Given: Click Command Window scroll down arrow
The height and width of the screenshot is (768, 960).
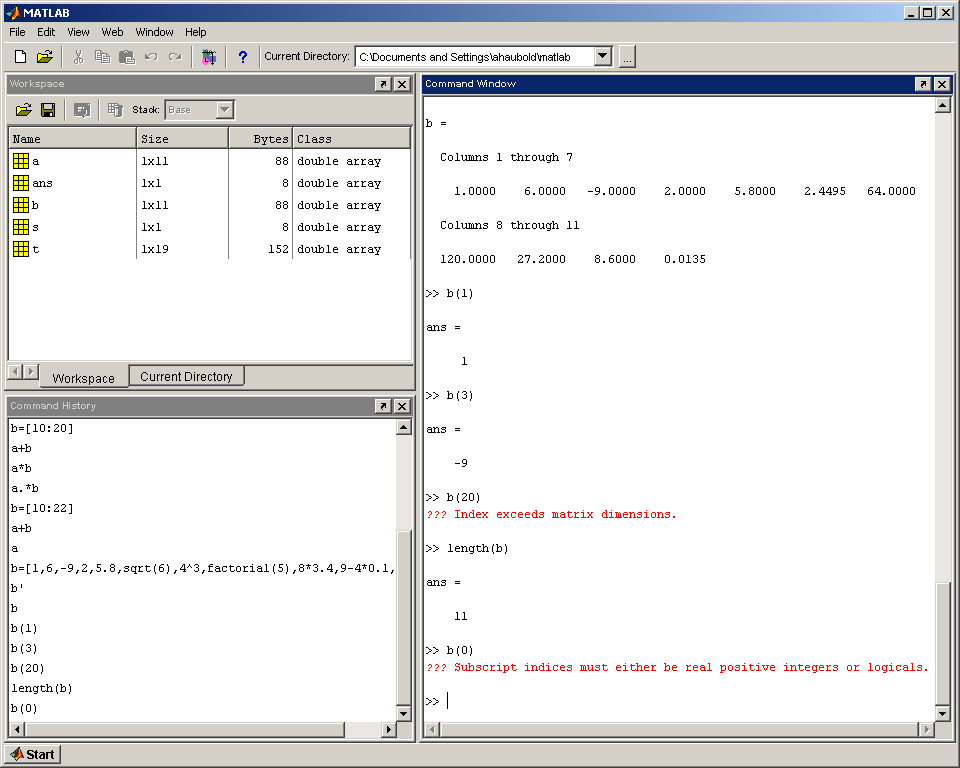Looking at the screenshot, I should point(943,713).
